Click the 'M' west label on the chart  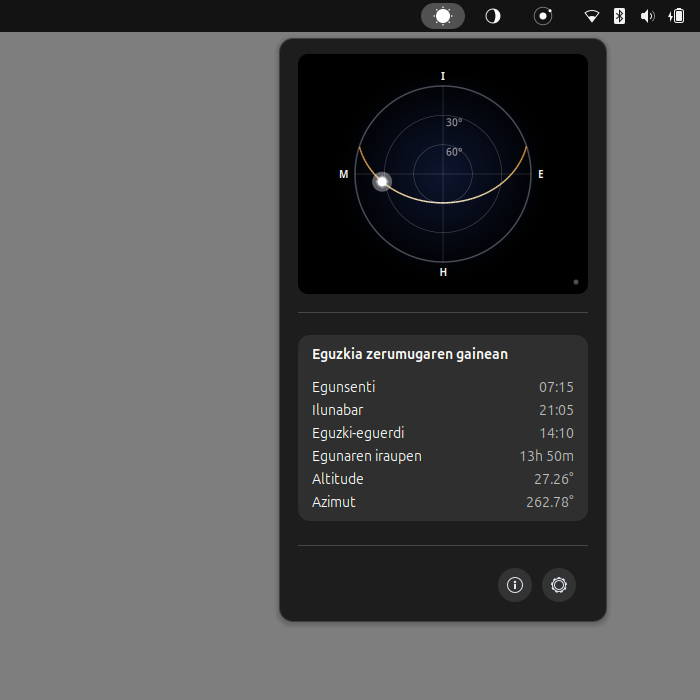coord(343,174)
